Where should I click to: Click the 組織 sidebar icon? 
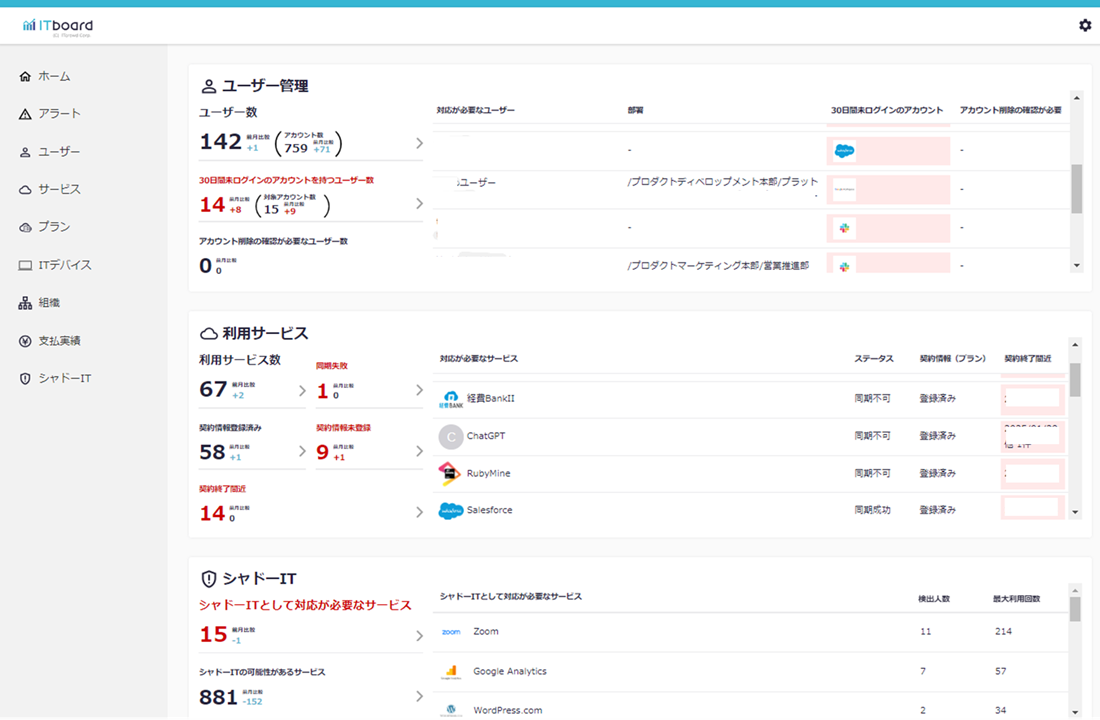point(23,302)
